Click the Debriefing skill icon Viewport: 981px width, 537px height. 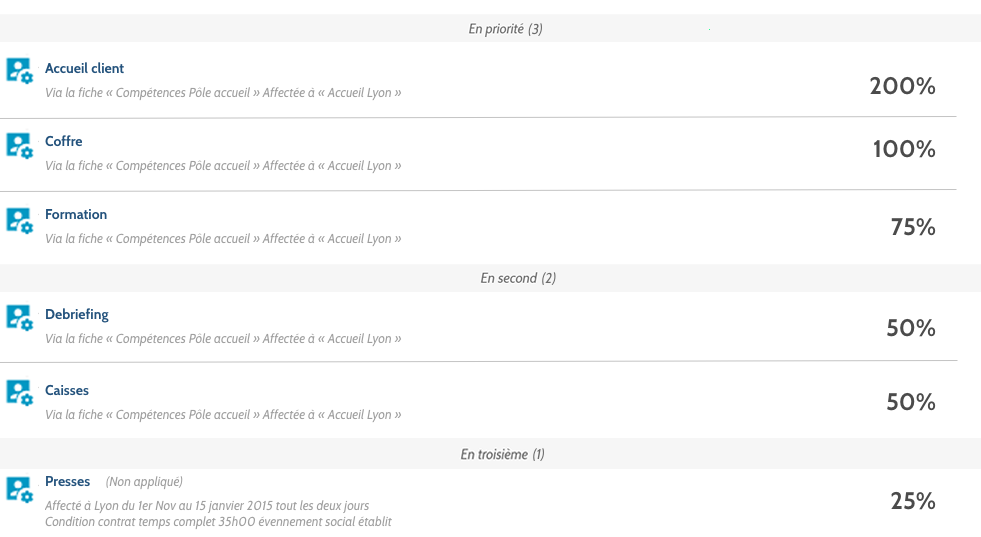19,318
